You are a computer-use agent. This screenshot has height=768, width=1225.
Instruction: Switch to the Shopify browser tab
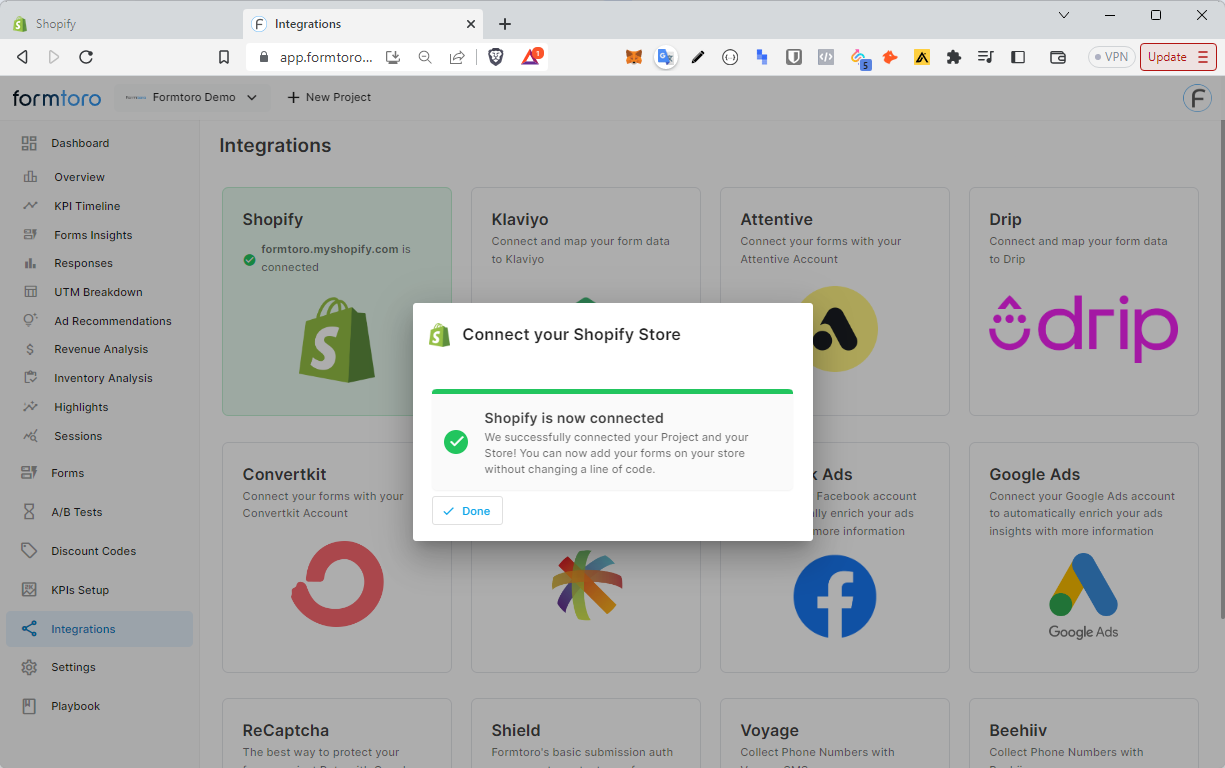(120, 24)
